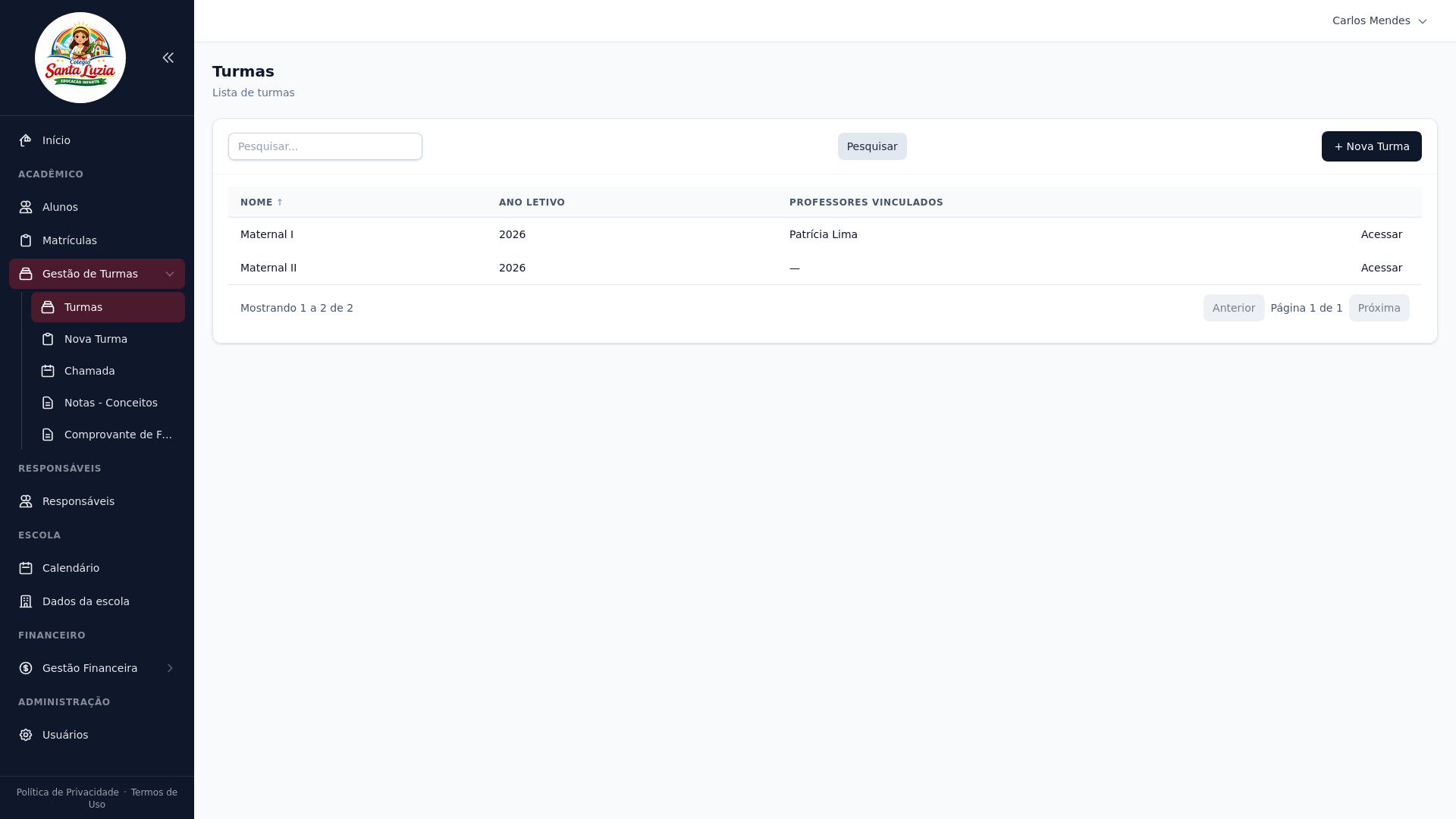Viewport: 1456px width, 819px height.
Task: Collapse the Gestão de Turmas submenu chevron
Action: pos(170,274)
